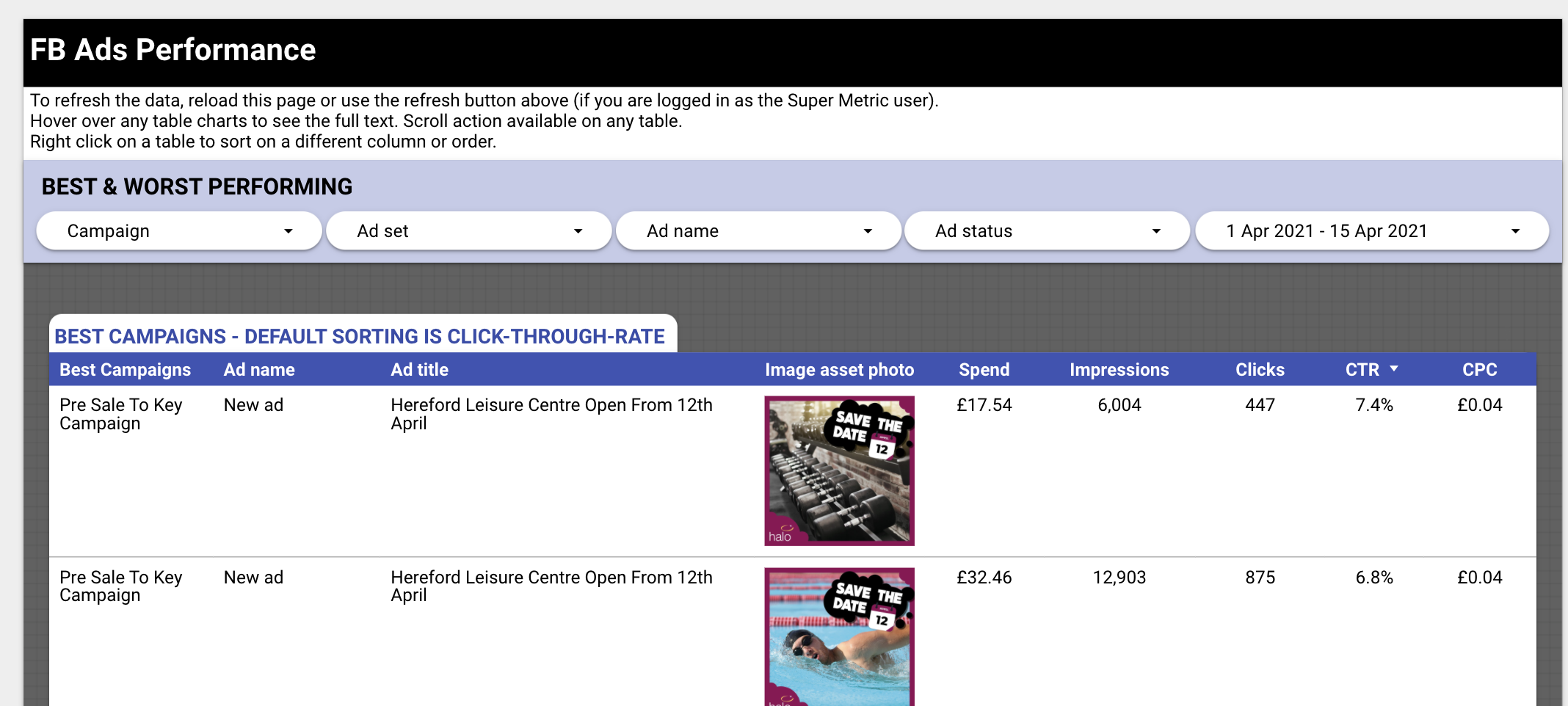
Task: Click the CTR sort arrow icon
Action: click(x=1394, y=369)
